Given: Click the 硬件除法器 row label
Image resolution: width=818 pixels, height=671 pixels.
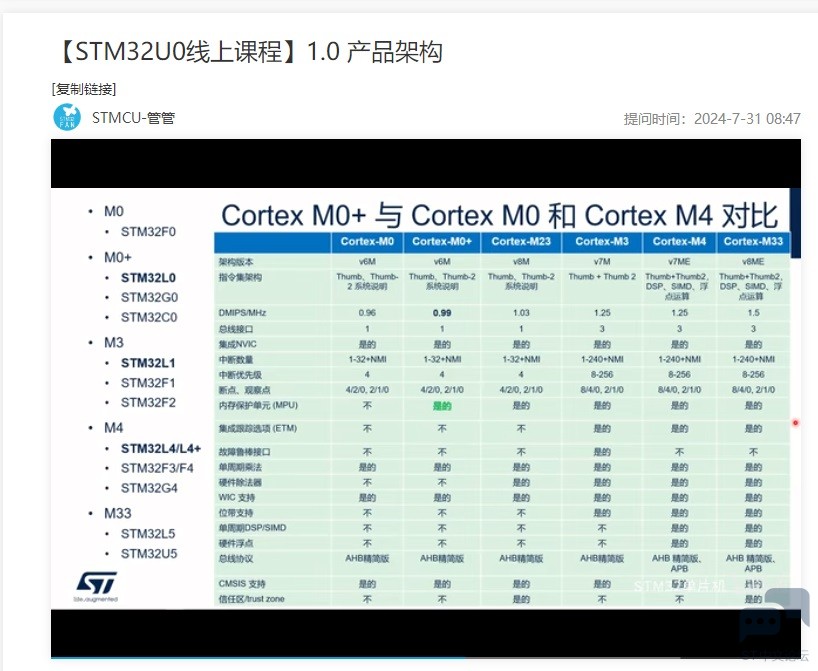Looking at the screenshot, I should tap(240, 482).
